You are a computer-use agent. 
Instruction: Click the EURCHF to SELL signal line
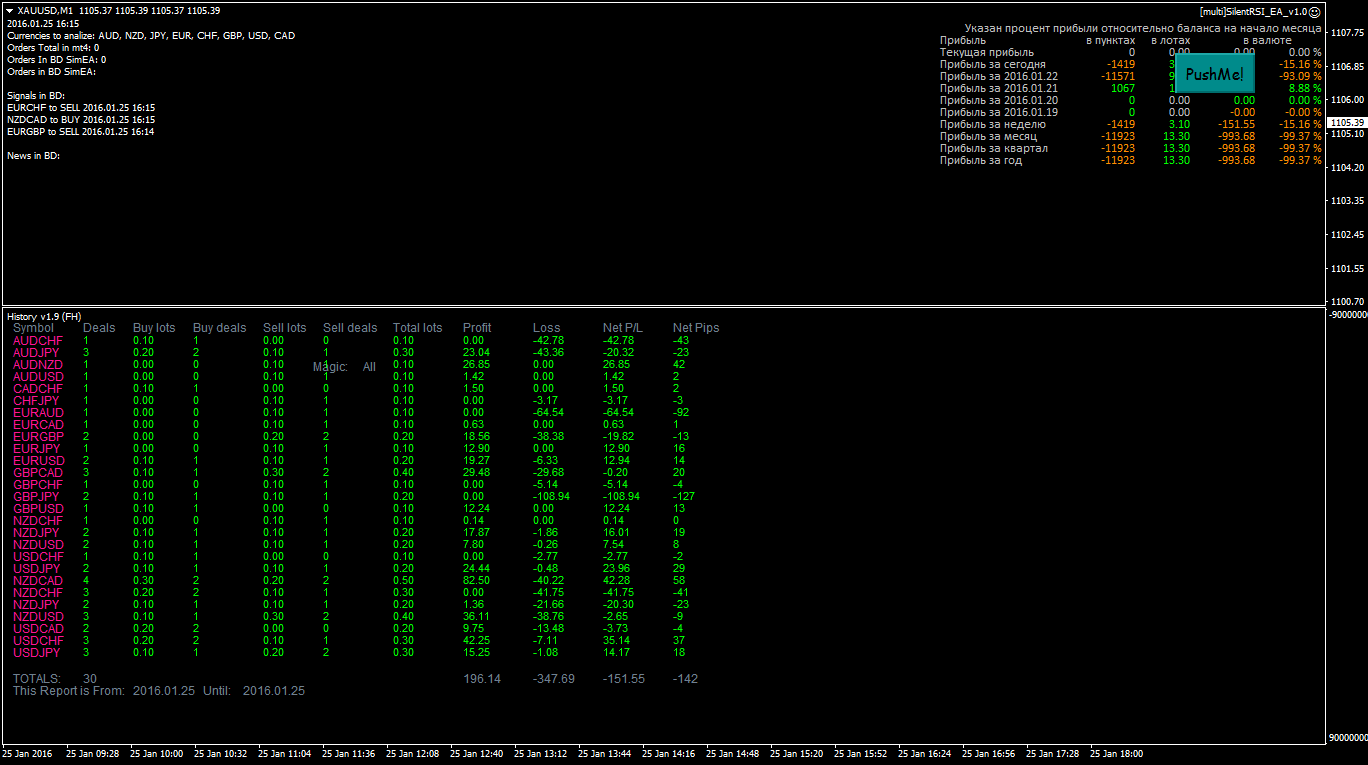(81, 108)
